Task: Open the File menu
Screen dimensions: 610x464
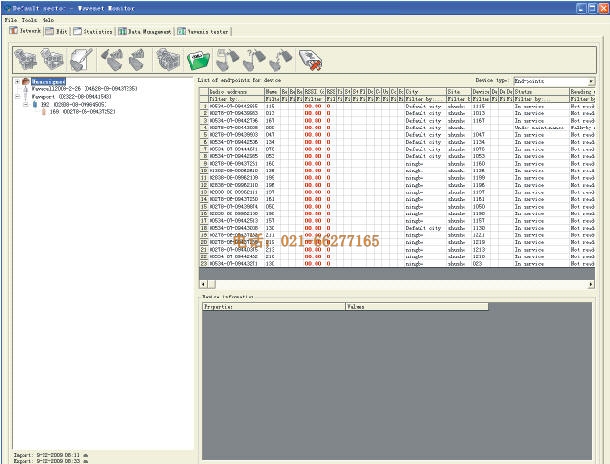Action: [x=11, y=20]
